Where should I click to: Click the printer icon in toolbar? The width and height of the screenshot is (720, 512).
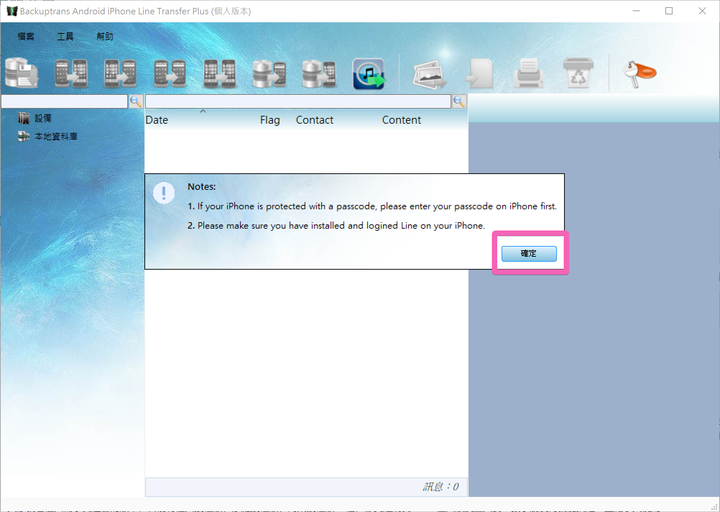click(x=529, y=73)
